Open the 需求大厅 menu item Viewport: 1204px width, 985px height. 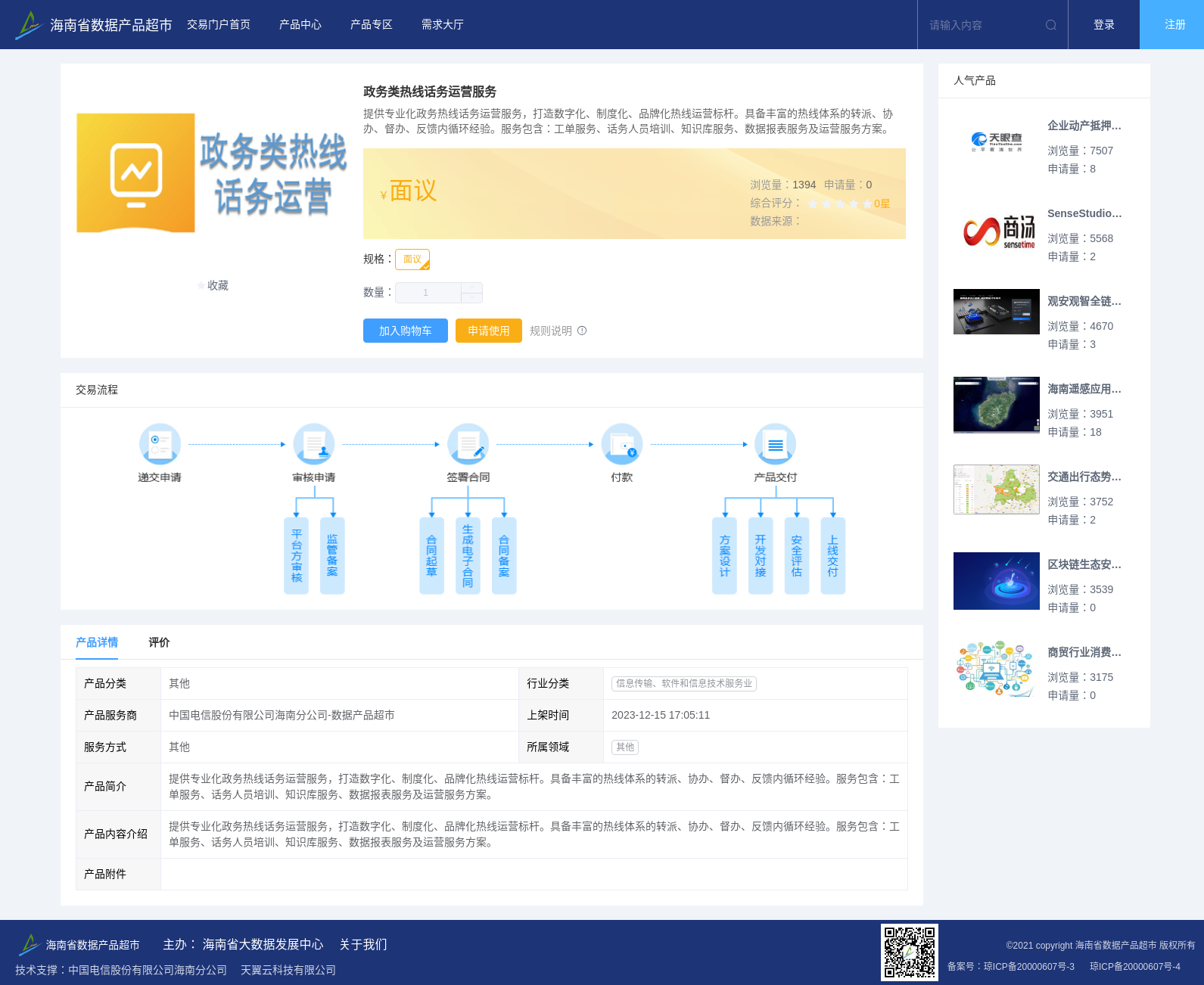click(443, 25)
